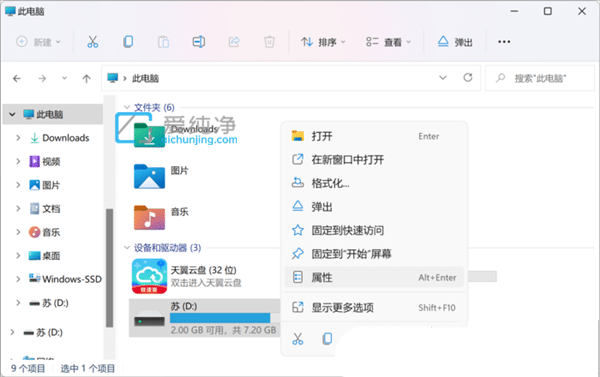The image size is (600, 377).
Task: Open the 新建 (New) dropdown
Action: pyautogui.click(x=38, y=42)
